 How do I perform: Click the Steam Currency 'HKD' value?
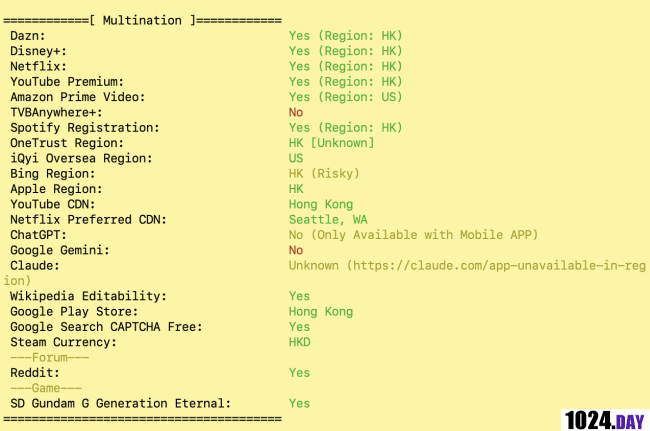pos(299,342)
